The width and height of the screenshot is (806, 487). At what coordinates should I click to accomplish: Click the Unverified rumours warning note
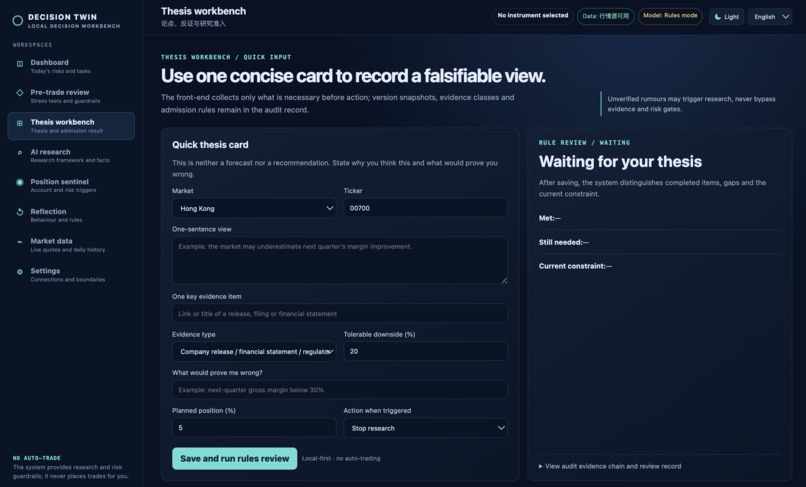coord(691,104)
